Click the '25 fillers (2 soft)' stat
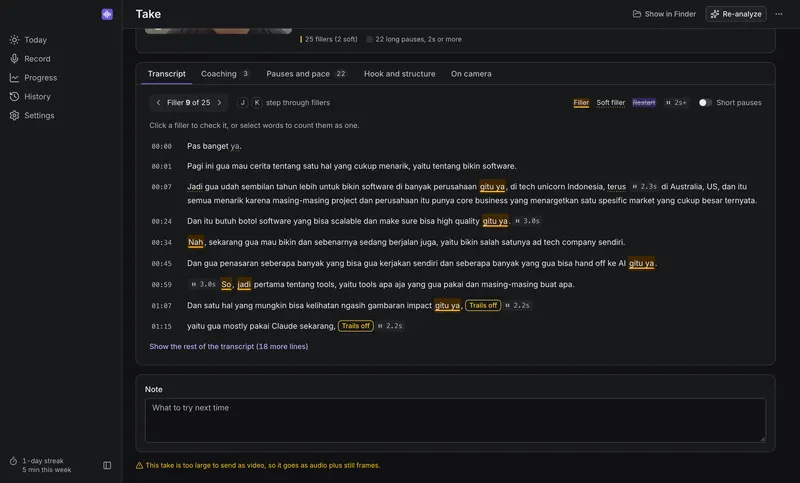The height and width of the screenshot is (483, 800). point(329,39)
